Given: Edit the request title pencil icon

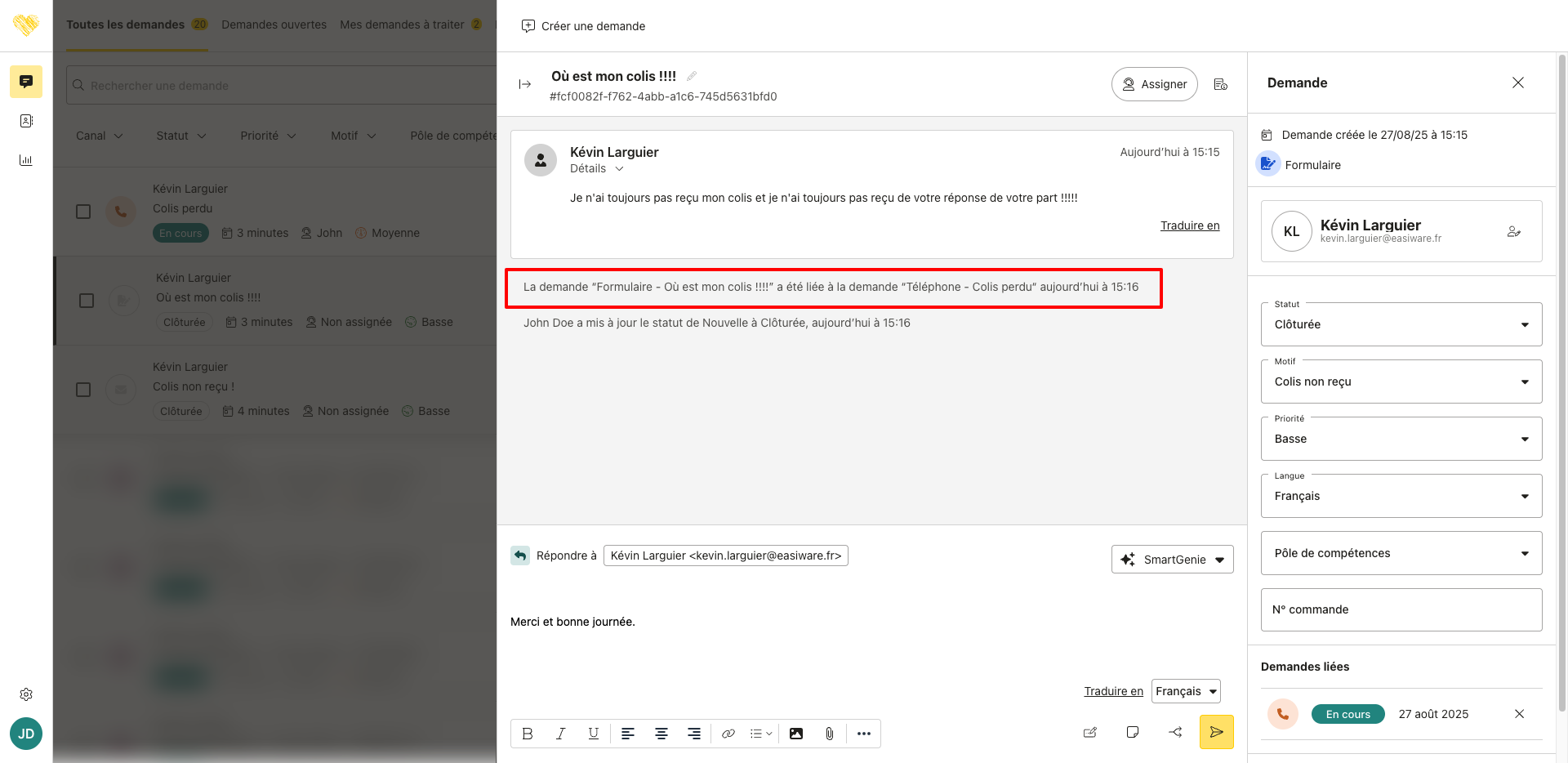Looking at the screenshot, I should point(692,76).
